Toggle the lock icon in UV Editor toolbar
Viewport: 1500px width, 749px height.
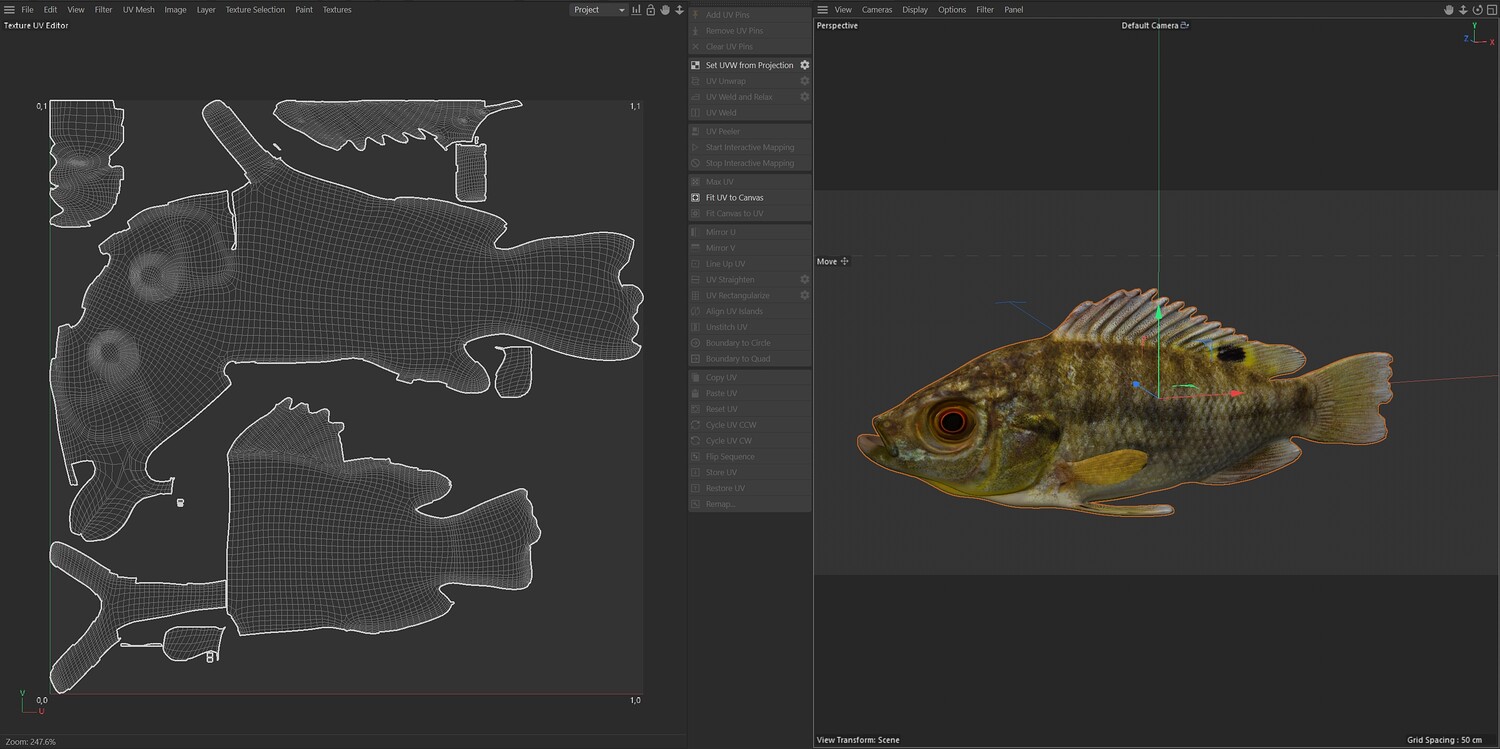(x=650, y=10)
